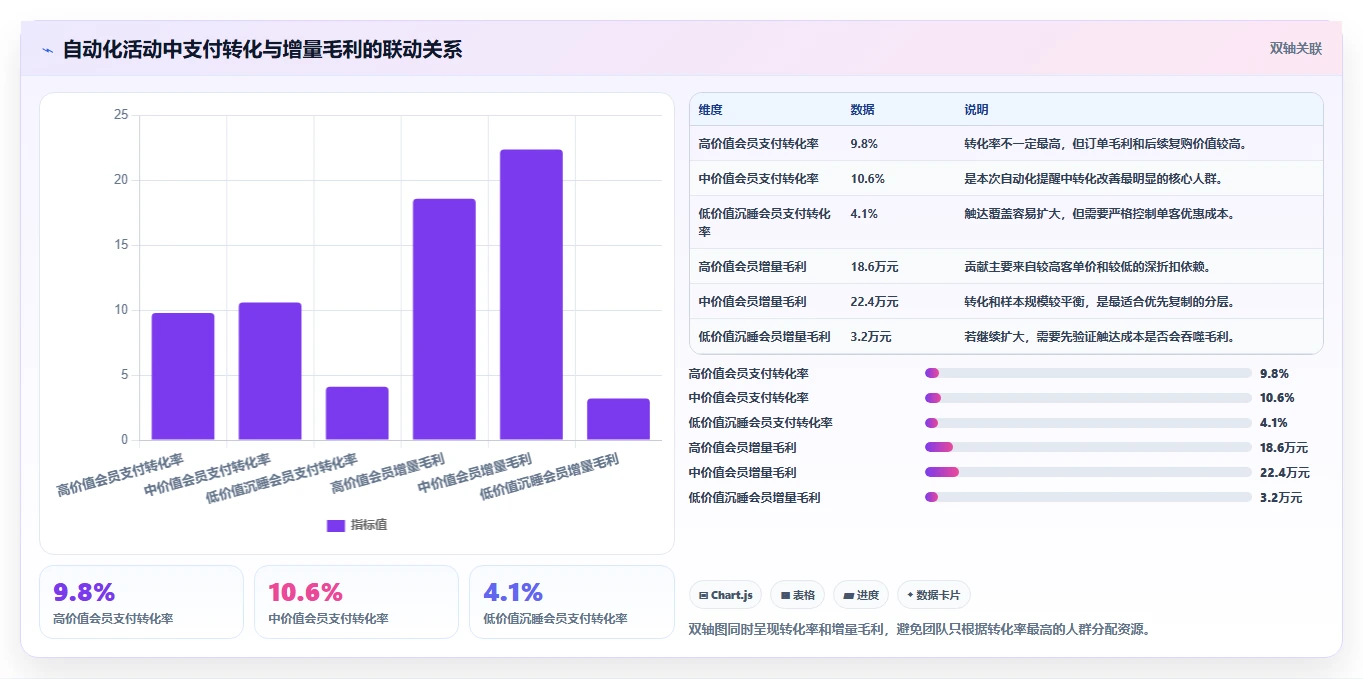Click the Chart.js tag chip
This screenshot has width=1363, height=679.
(x=725, y=595)
